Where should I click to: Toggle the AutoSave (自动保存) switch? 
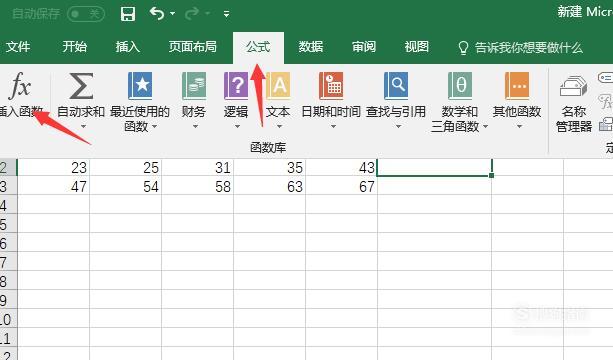[86, 14]
